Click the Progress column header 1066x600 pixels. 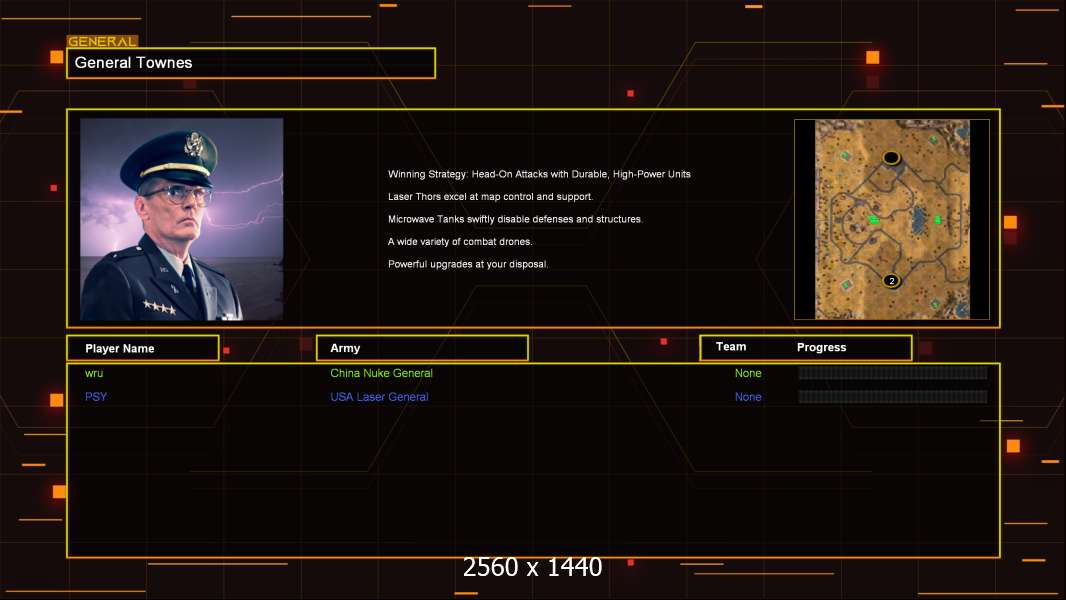[821, 348]
